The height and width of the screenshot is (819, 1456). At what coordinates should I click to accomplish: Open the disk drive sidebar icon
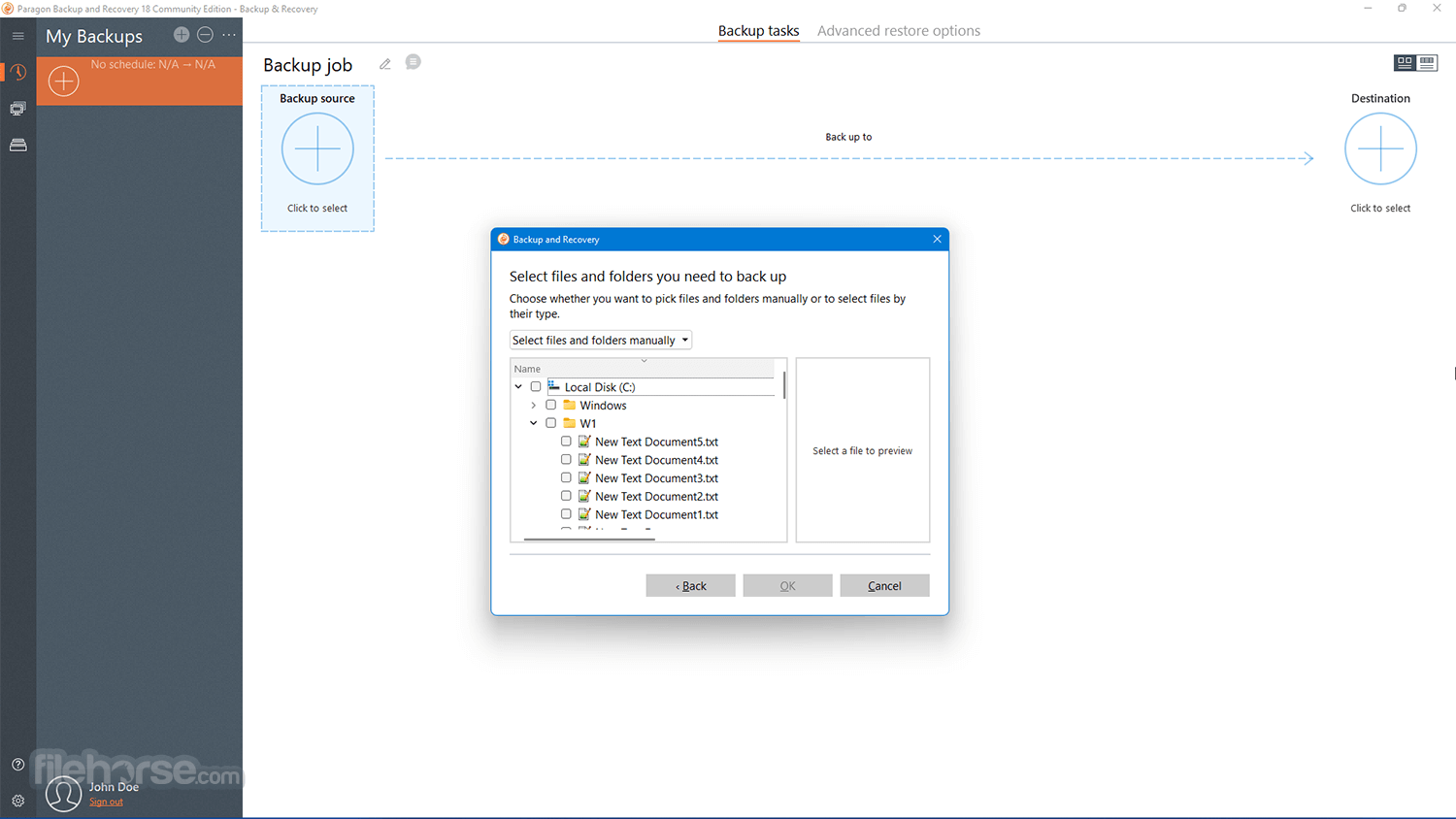coord(17,145)
